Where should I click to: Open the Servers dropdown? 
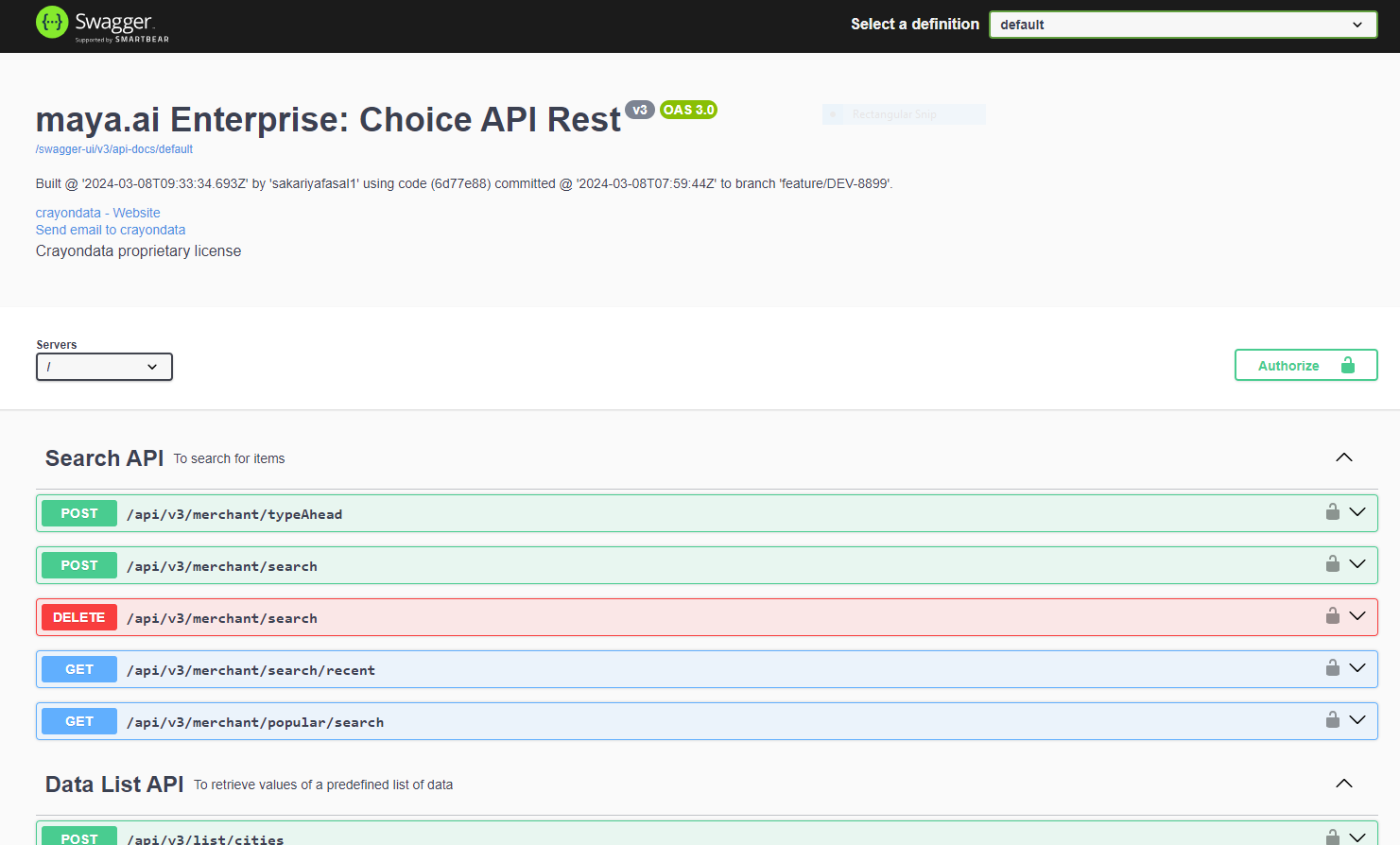pyautogui.click(x=104, y=367)
